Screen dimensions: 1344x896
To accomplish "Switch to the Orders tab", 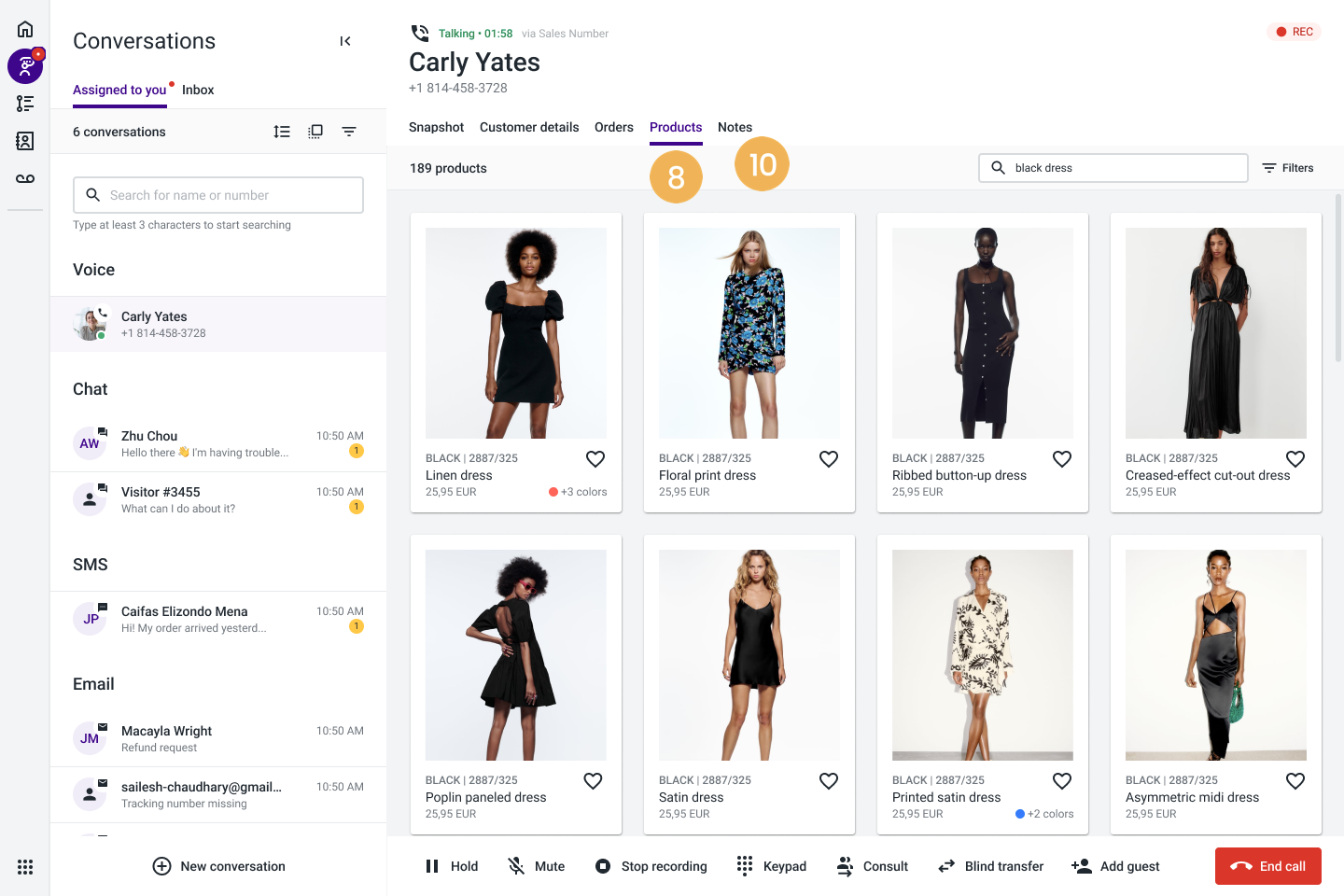I will click(x=613, y=127).
